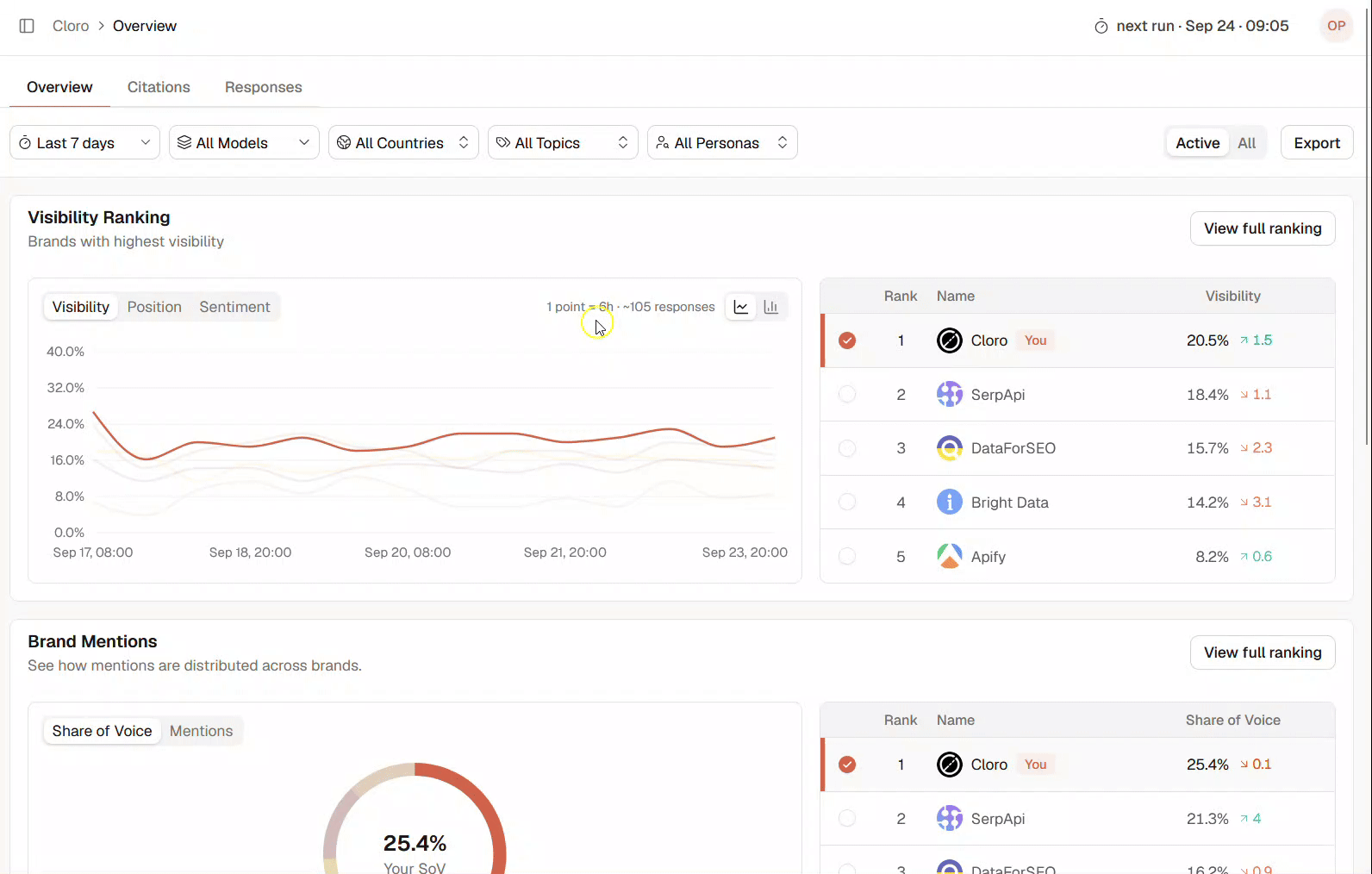1372x874 pixels.
Task: Click the next run timer icon
Action: 1101,27
